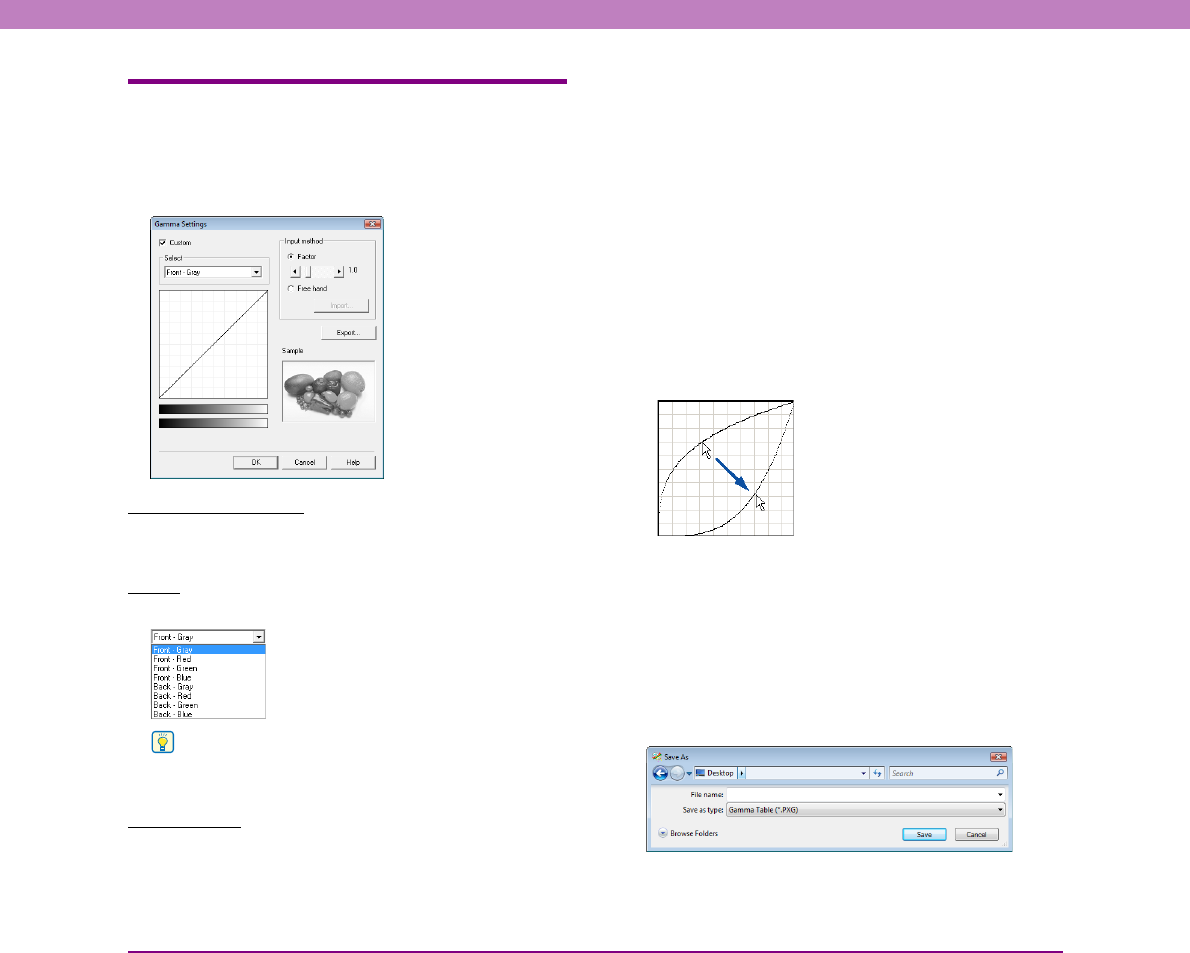The width and height of the screenshot is (1190, 953).
Task: Click the magnifier search icon
Action: (x=1000, y=773)
